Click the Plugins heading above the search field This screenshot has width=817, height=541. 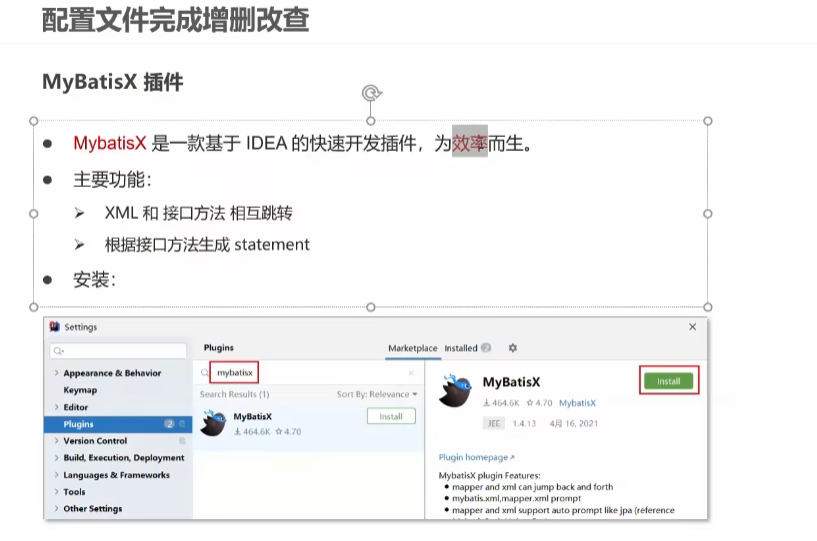click(x=219, y=348)
